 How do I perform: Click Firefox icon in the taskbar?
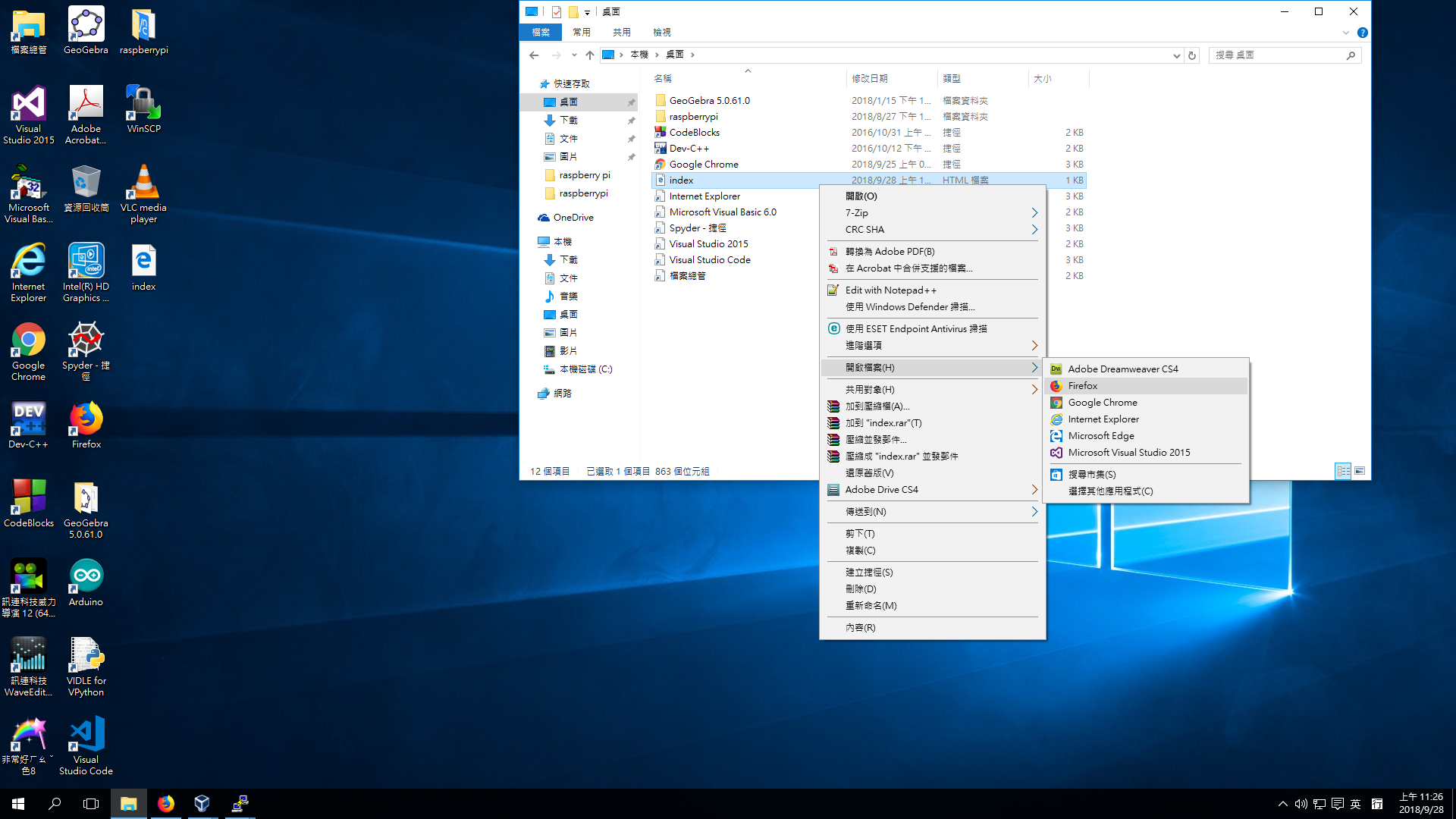coord(165,804)
